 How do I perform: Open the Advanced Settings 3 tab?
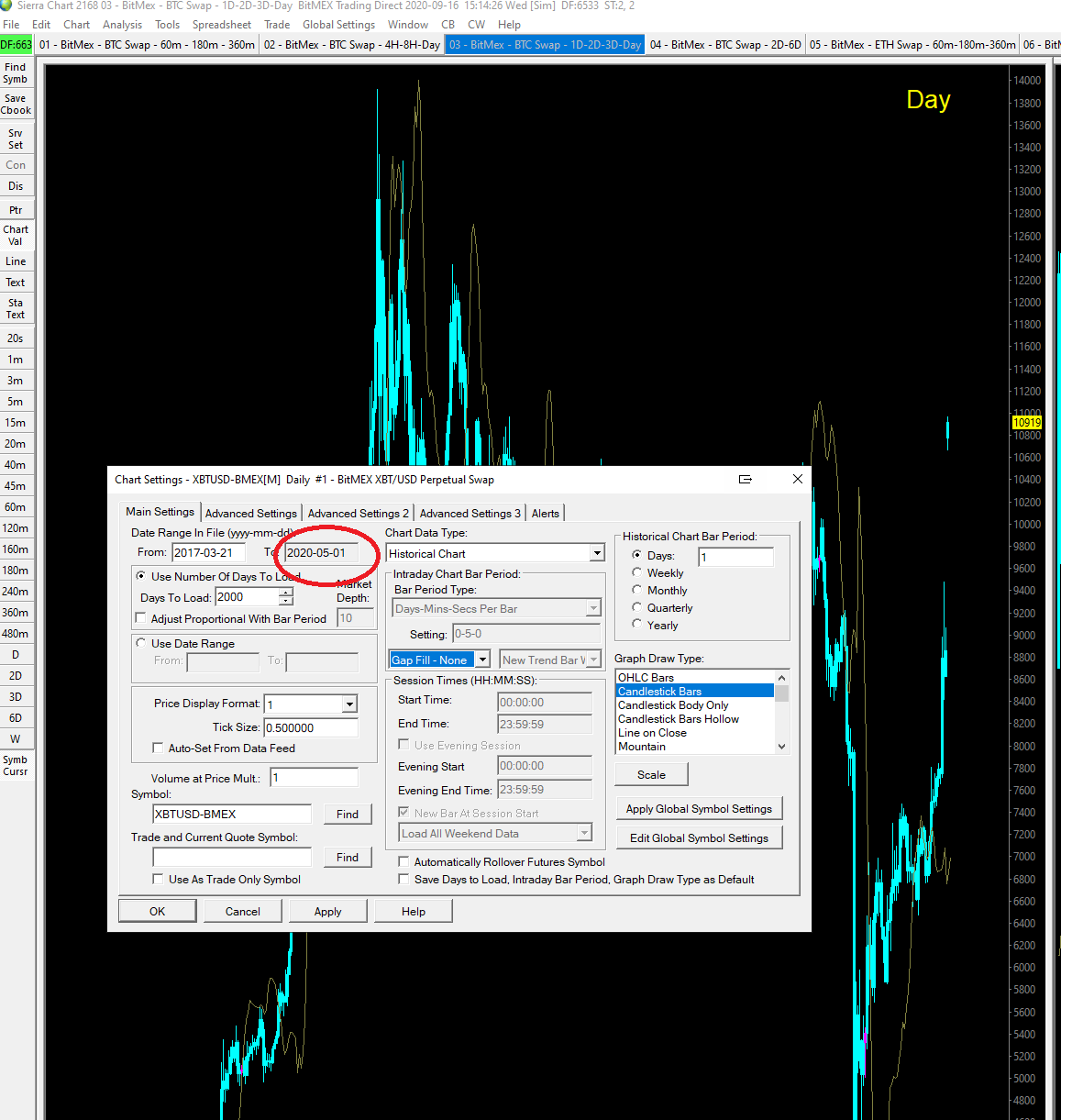click(x=470, y=513)
